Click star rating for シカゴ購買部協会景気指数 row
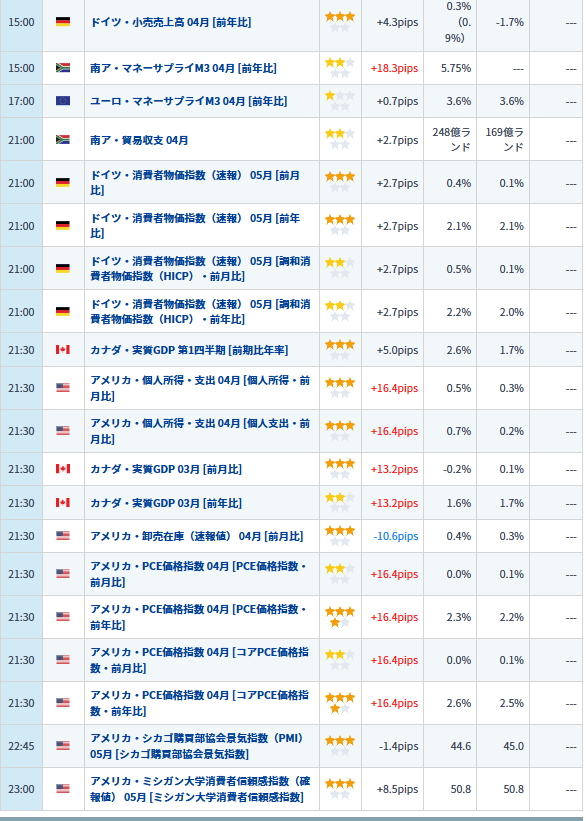 click(x=340, y=746)
